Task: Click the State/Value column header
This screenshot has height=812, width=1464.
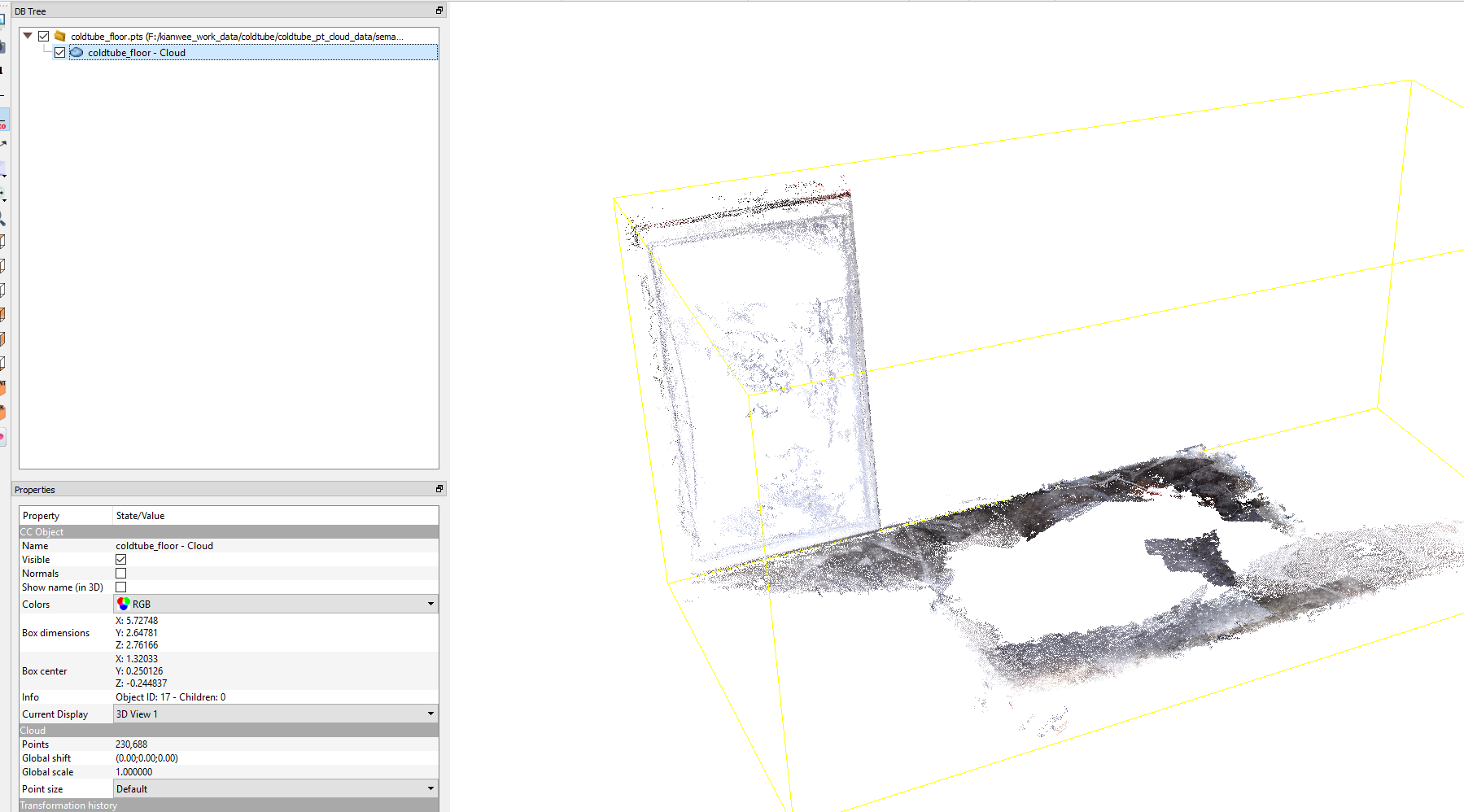Action: tap(140, 516)
